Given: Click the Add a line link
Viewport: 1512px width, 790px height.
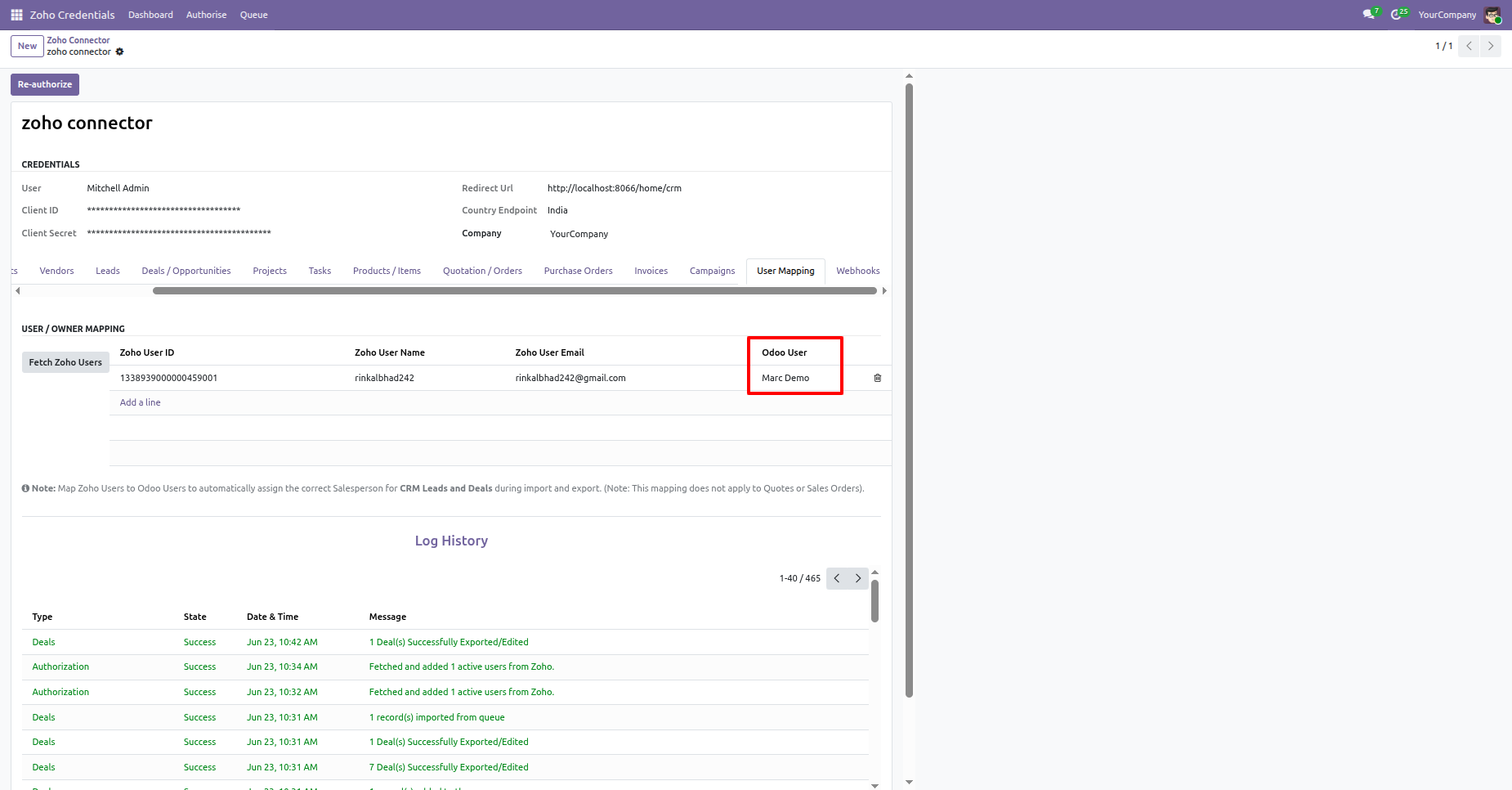Looking at the screenshot, I should 140,402.
